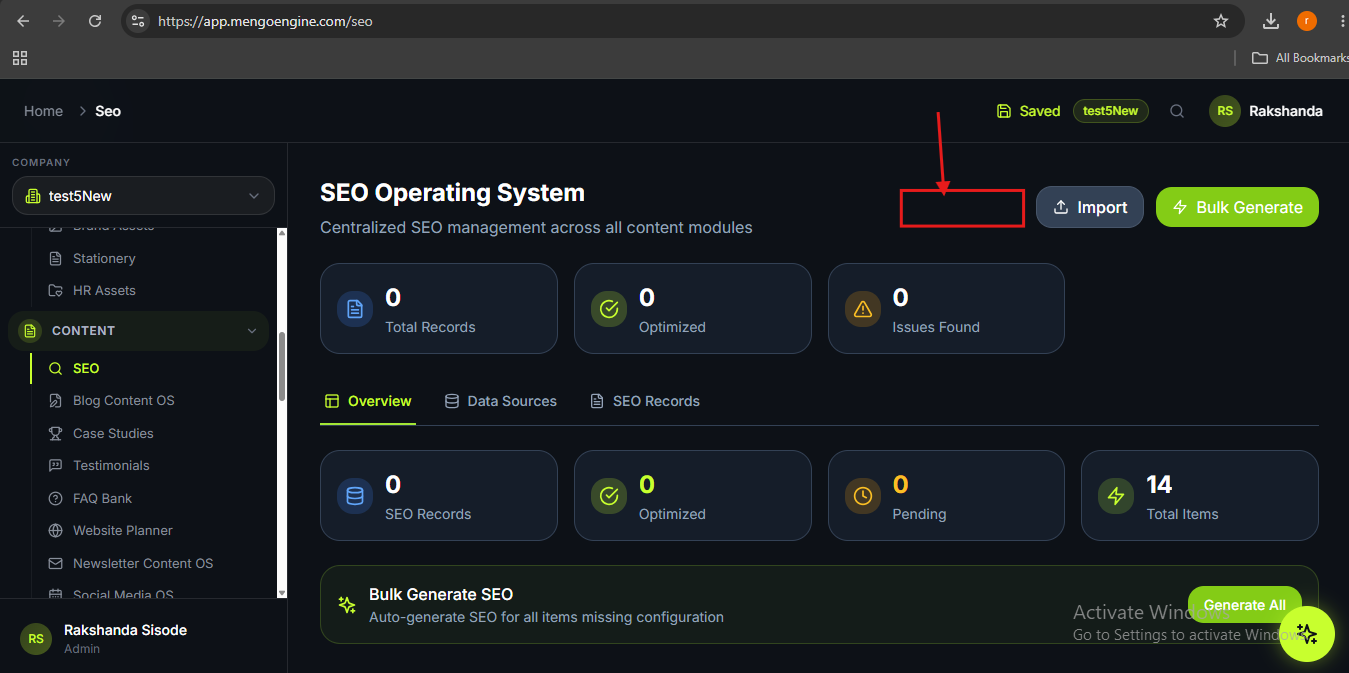Viewport: 1349px width, 673px height.
Task: Click the Total Records card
Action: tap(438, 308)
